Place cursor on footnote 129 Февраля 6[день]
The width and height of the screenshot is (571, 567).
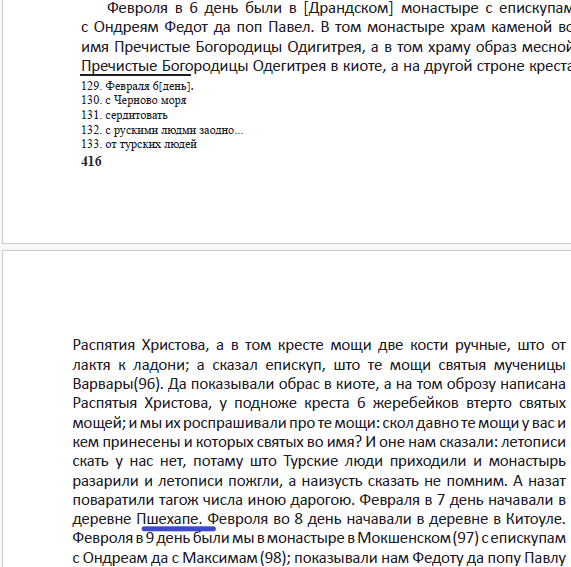(x=137, y=86)
